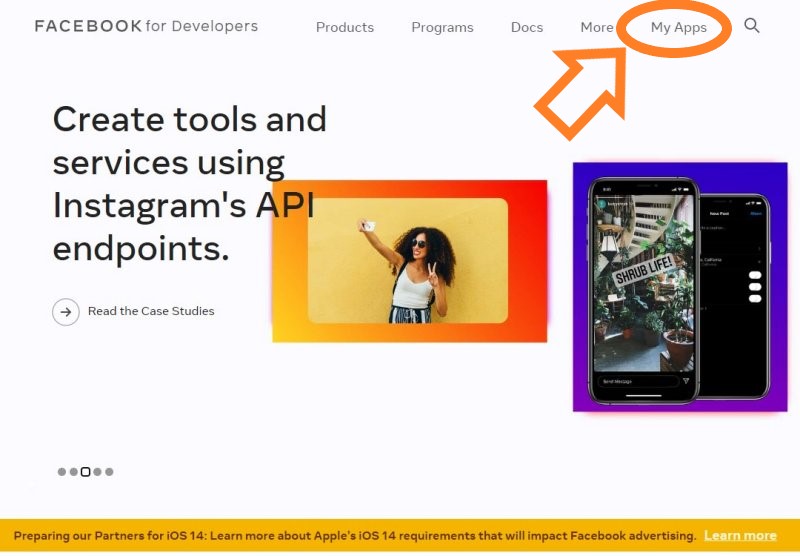Select the second carousel dot
This screenshot has height=556, width=800.
point(73,472)
